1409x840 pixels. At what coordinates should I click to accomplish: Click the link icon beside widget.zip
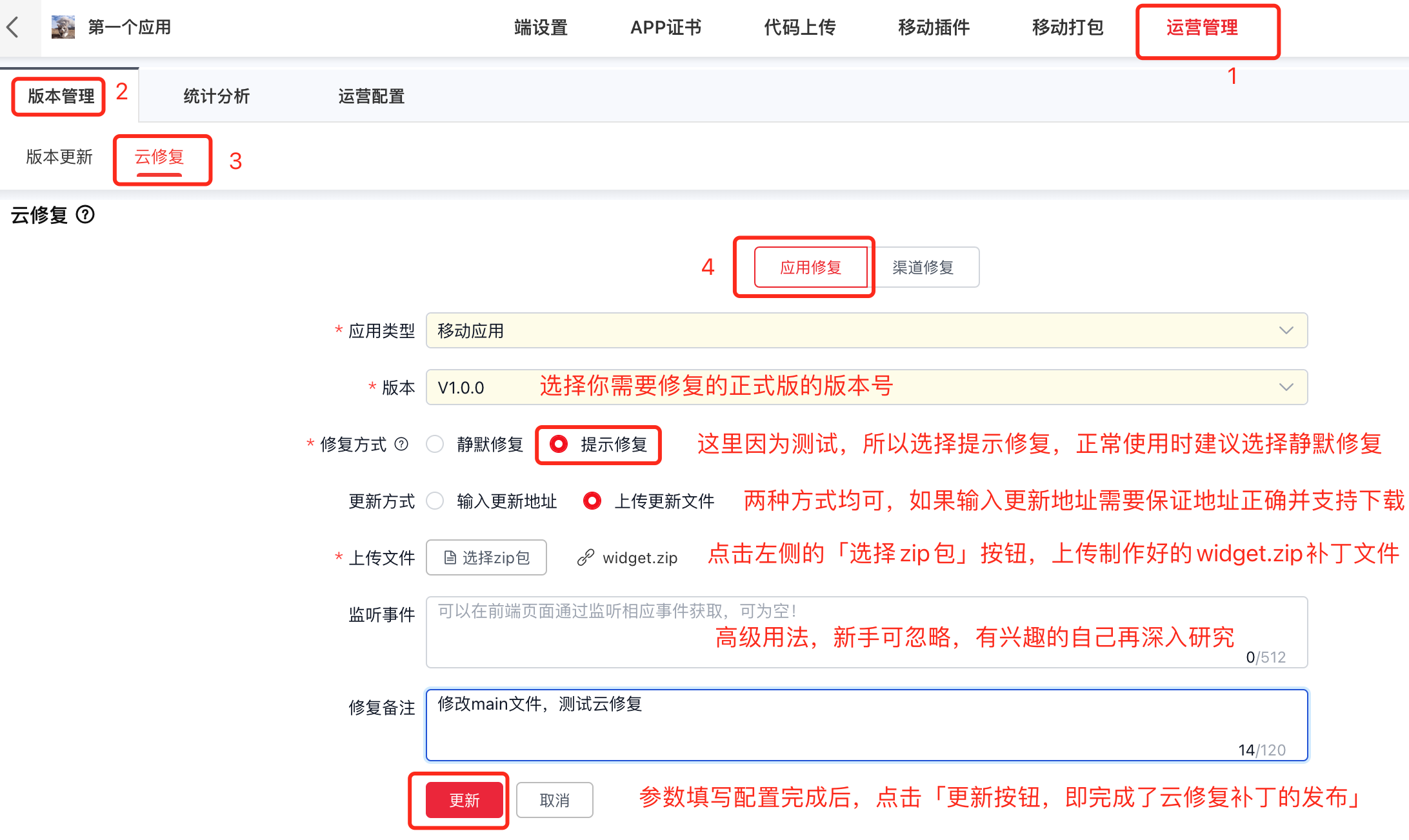point(586,557)
